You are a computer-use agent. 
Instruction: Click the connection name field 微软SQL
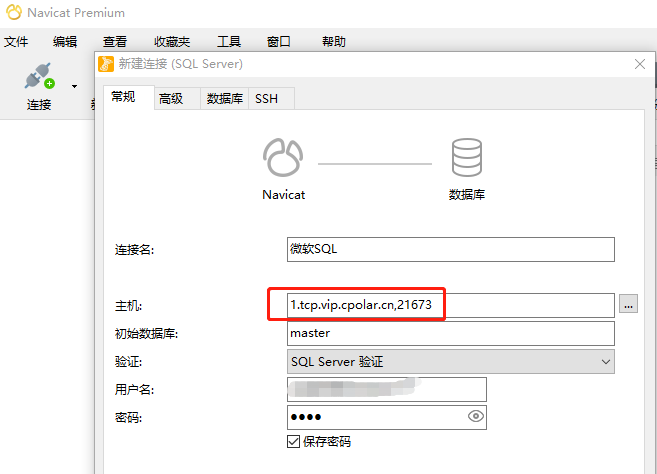coord(451,249)
